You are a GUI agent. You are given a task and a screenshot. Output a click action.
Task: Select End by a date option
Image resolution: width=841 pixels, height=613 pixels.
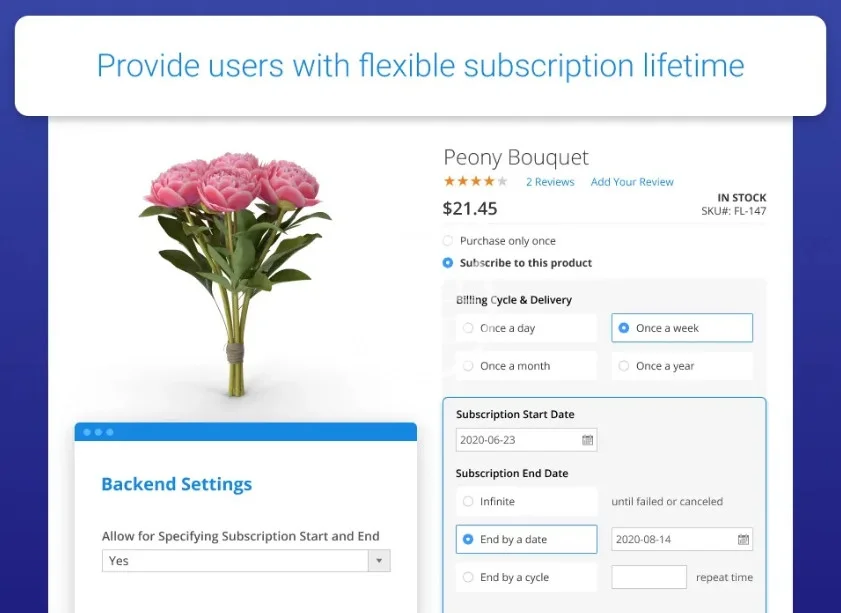pyautogui.click(x=468, y=540)
